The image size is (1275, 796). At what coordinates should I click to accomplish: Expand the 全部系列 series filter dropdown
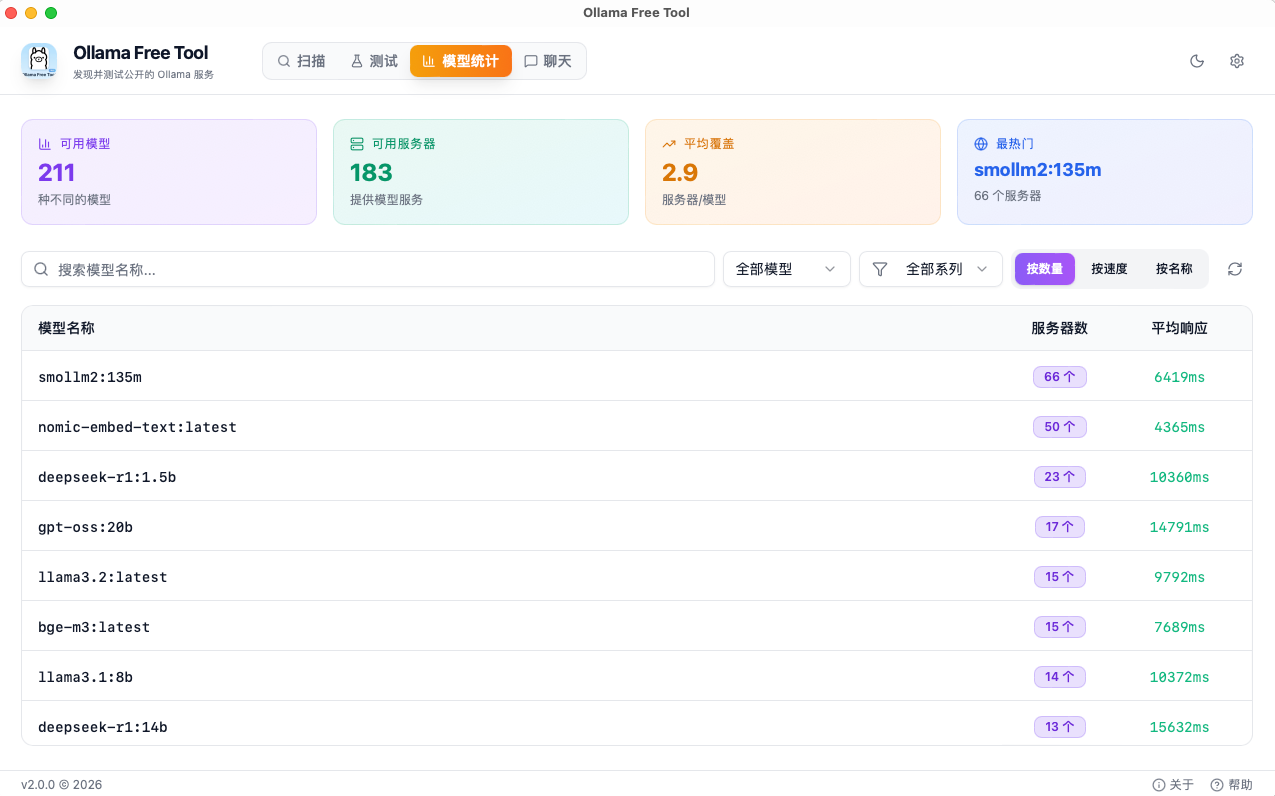tap(931, 269)
